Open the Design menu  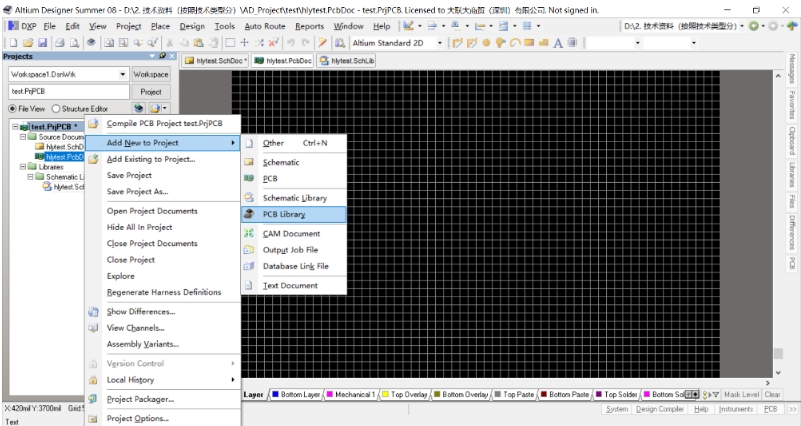click(x=192, y=26)
